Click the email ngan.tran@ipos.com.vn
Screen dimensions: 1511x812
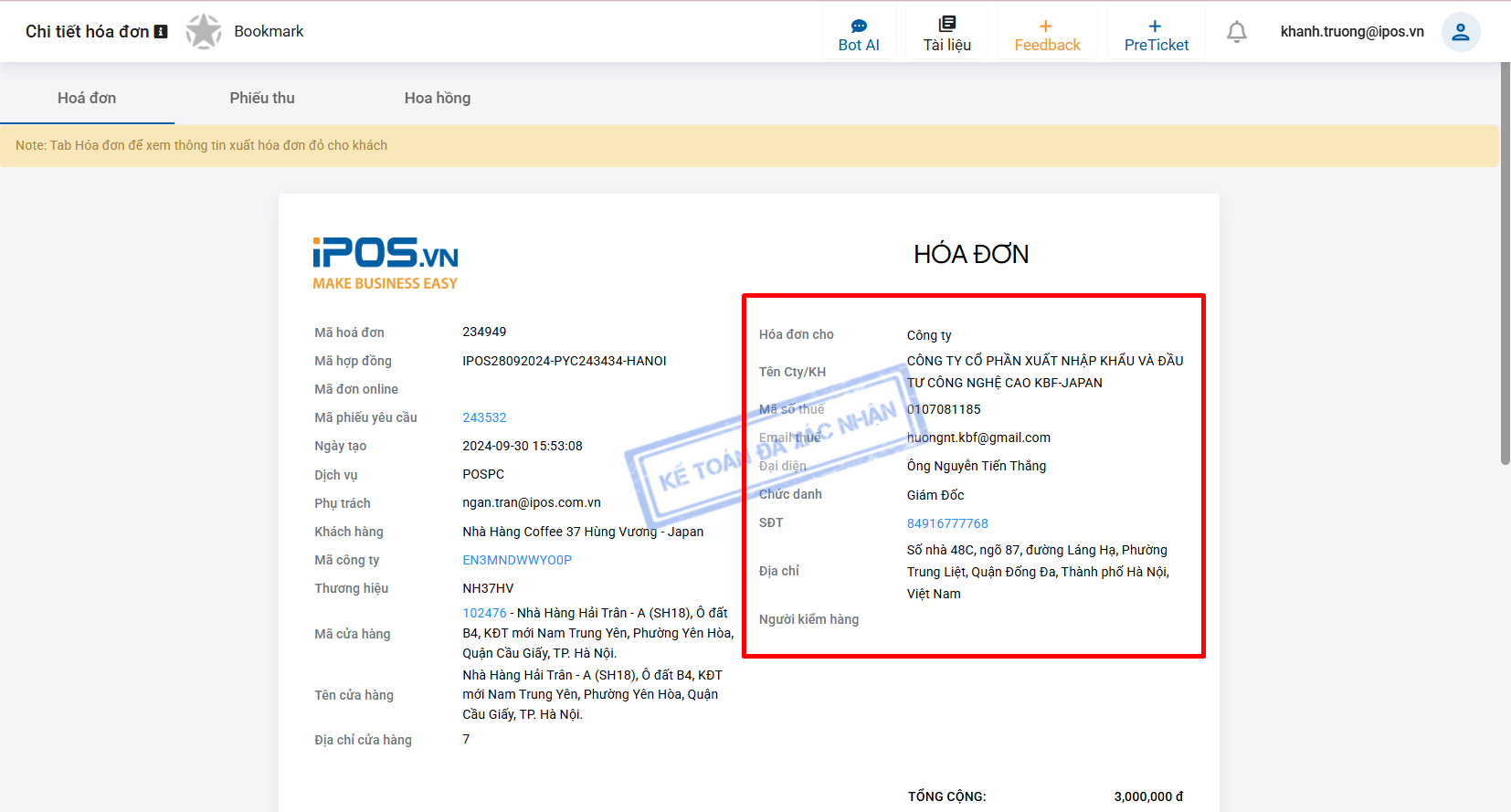532,502
